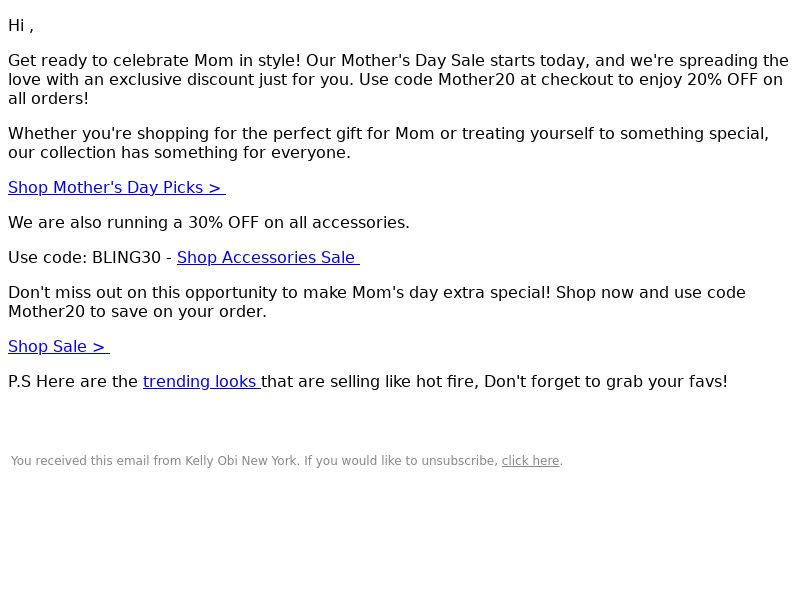The image size is (800, 600).
Task: Unsubscribe via the click here link
Action: tap(531, 461)
